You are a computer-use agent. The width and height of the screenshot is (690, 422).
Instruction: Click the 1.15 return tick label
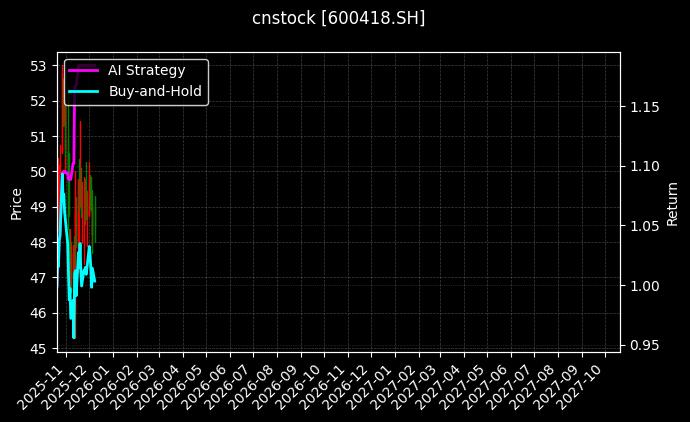pos(645,107)
